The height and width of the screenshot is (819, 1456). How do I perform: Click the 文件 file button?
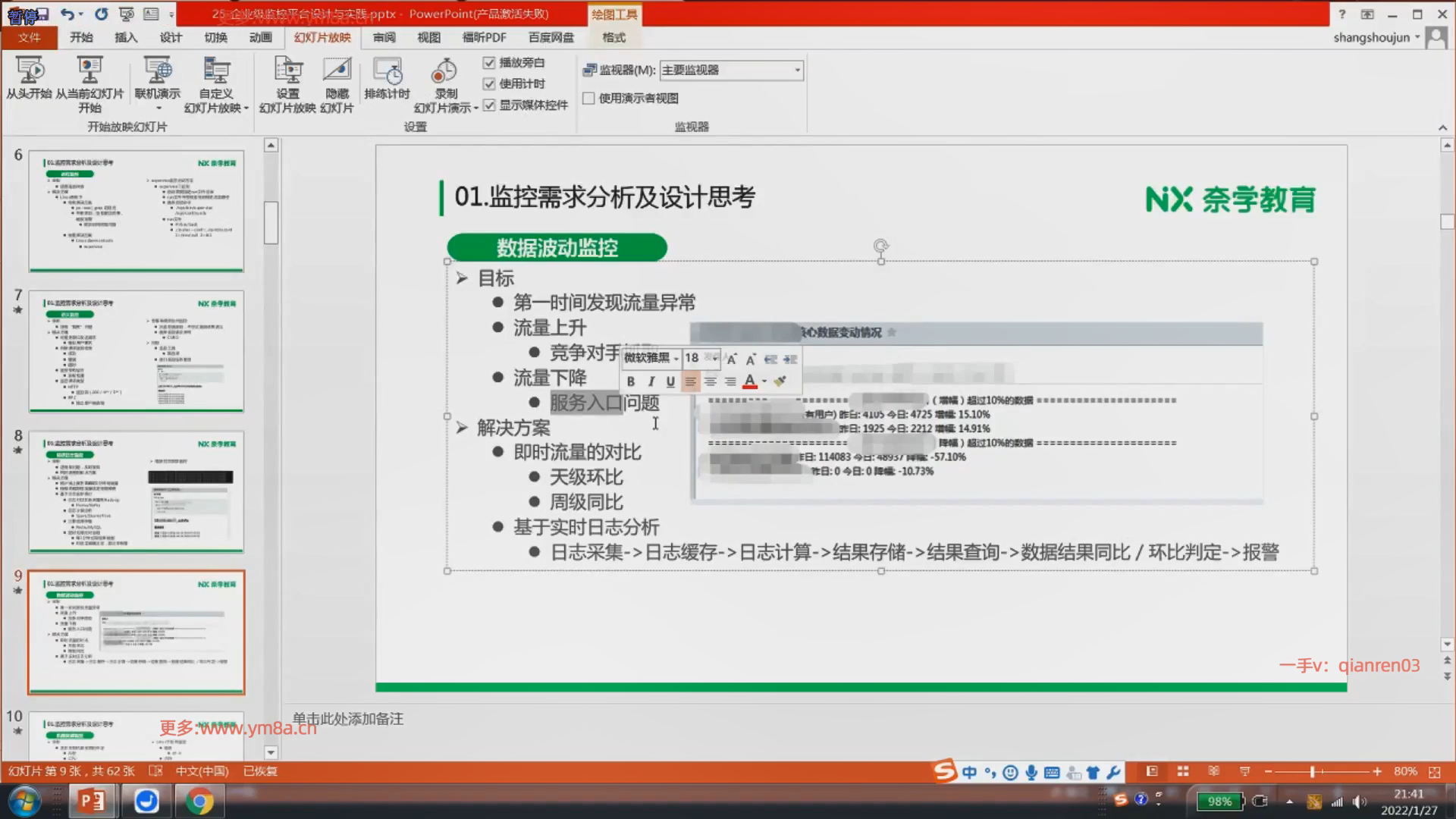coord(30,37)
